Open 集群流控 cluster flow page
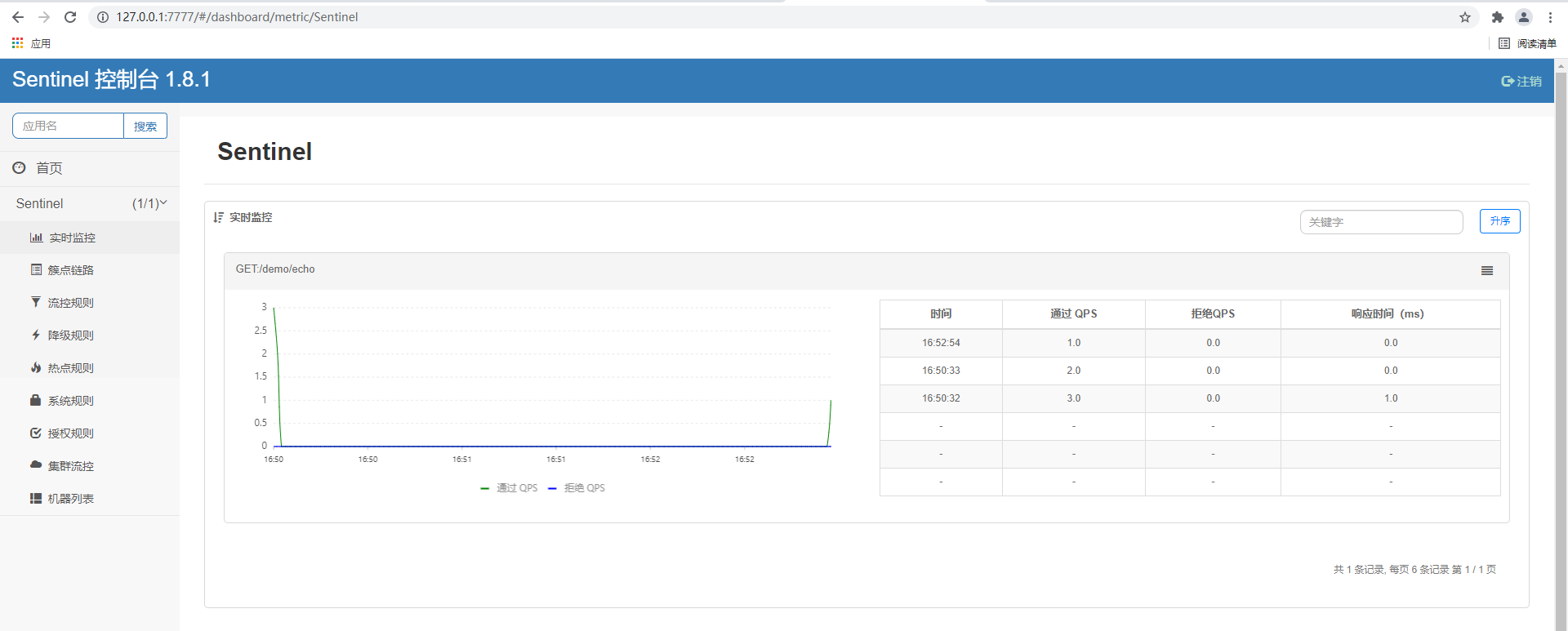This screenshot has width=1568, height=631. (x=90, y=466)
